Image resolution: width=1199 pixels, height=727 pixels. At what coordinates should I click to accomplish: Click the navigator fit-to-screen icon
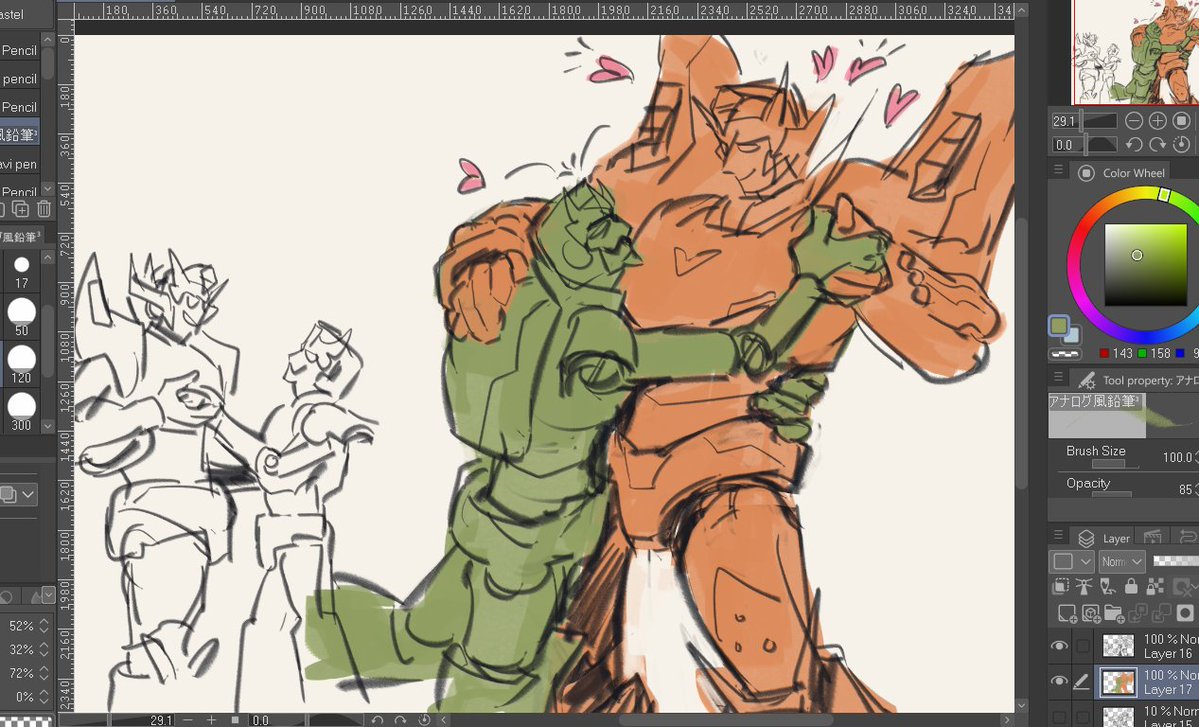(x=1181, y=121)
